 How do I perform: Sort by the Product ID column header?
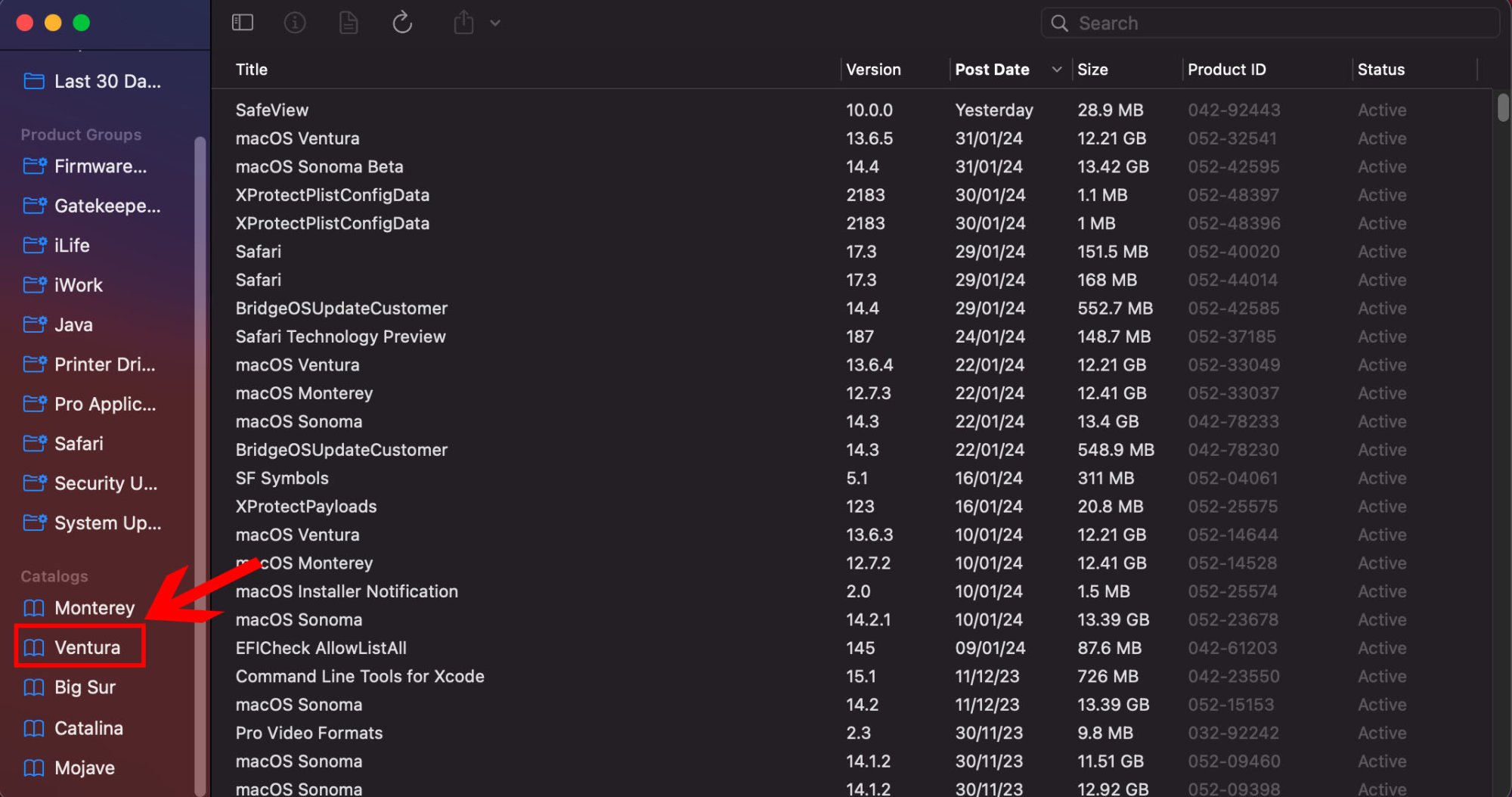pyautogui.click(x=1226, y=70)
